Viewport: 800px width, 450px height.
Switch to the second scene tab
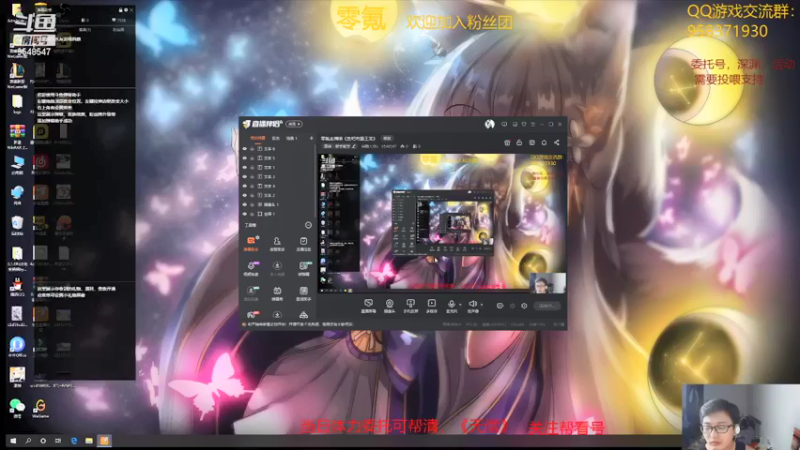click(276, 138)
